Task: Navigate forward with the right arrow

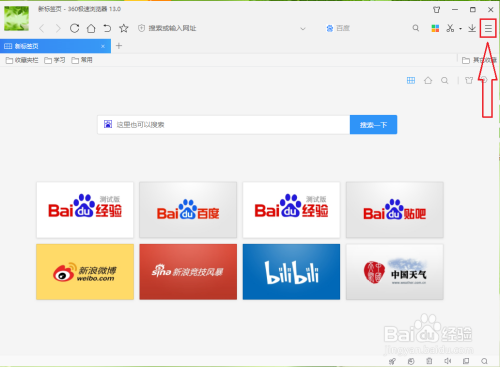Action: pos(58,28)
